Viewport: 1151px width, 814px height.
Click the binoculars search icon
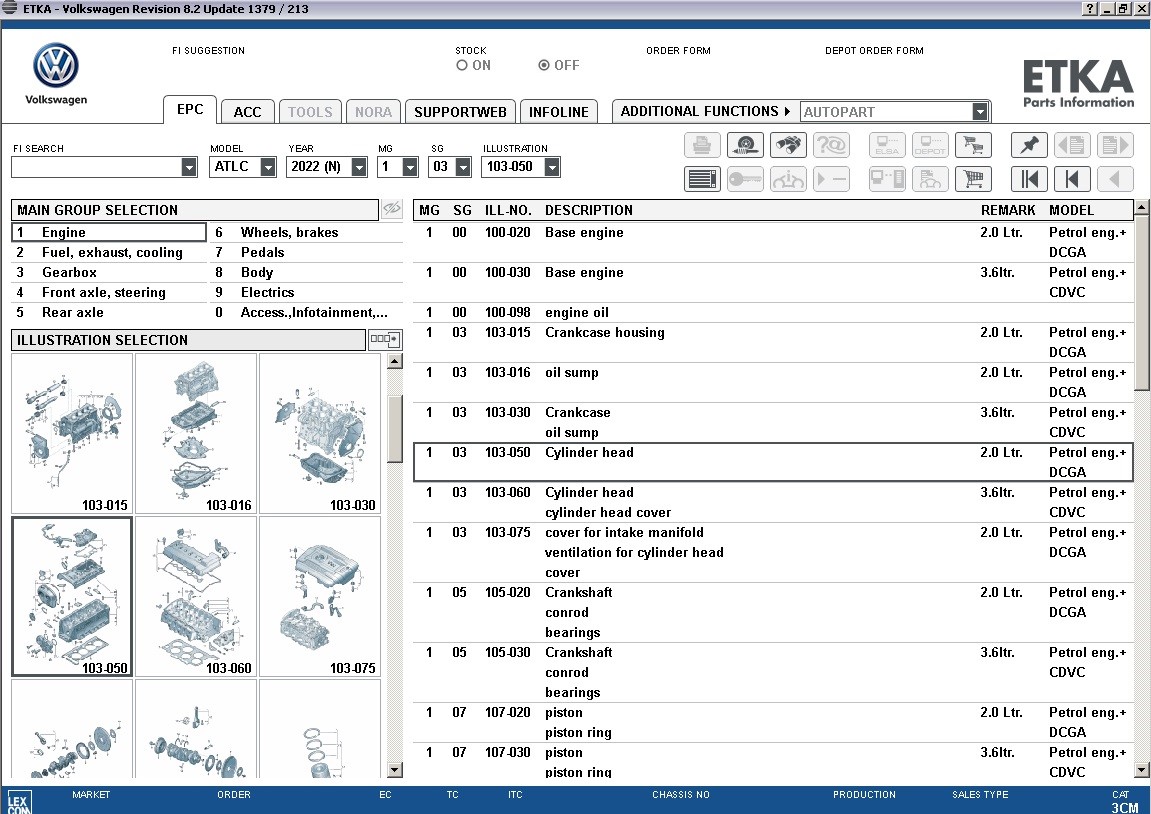pos(788,145)
